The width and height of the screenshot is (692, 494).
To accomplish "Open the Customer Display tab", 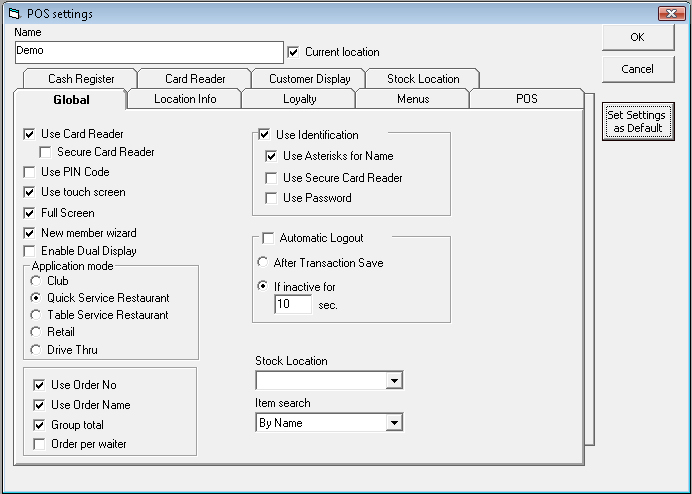I will pyautogui.click(x=309, y=79).
